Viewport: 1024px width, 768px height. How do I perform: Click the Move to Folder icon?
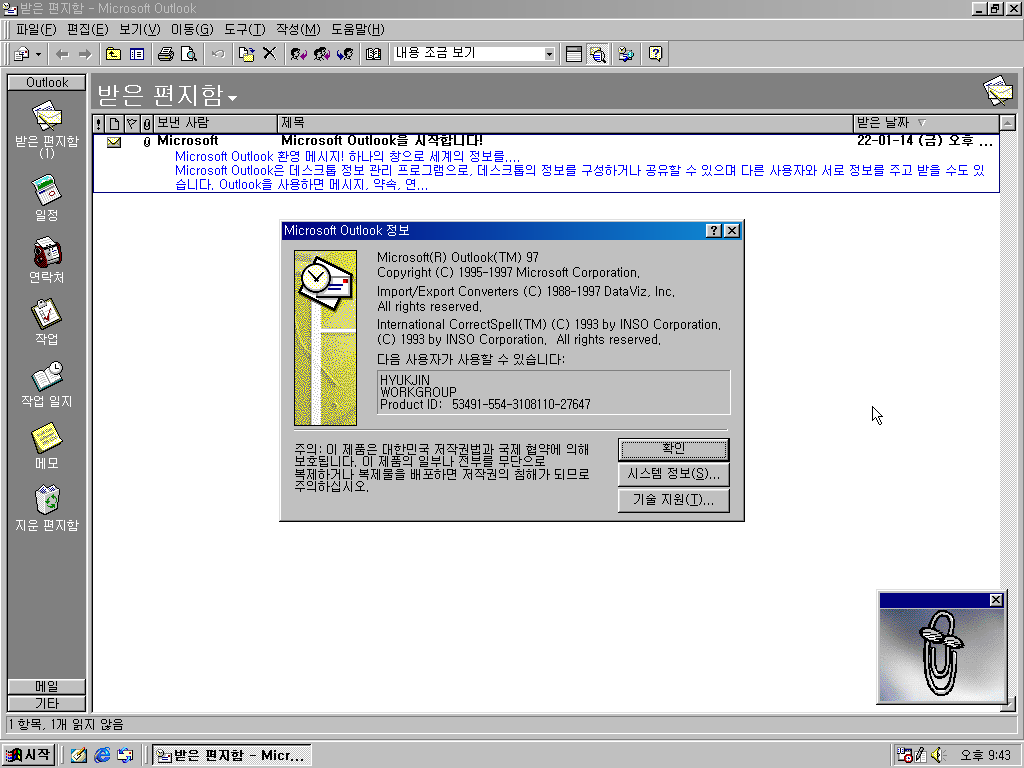246,54
